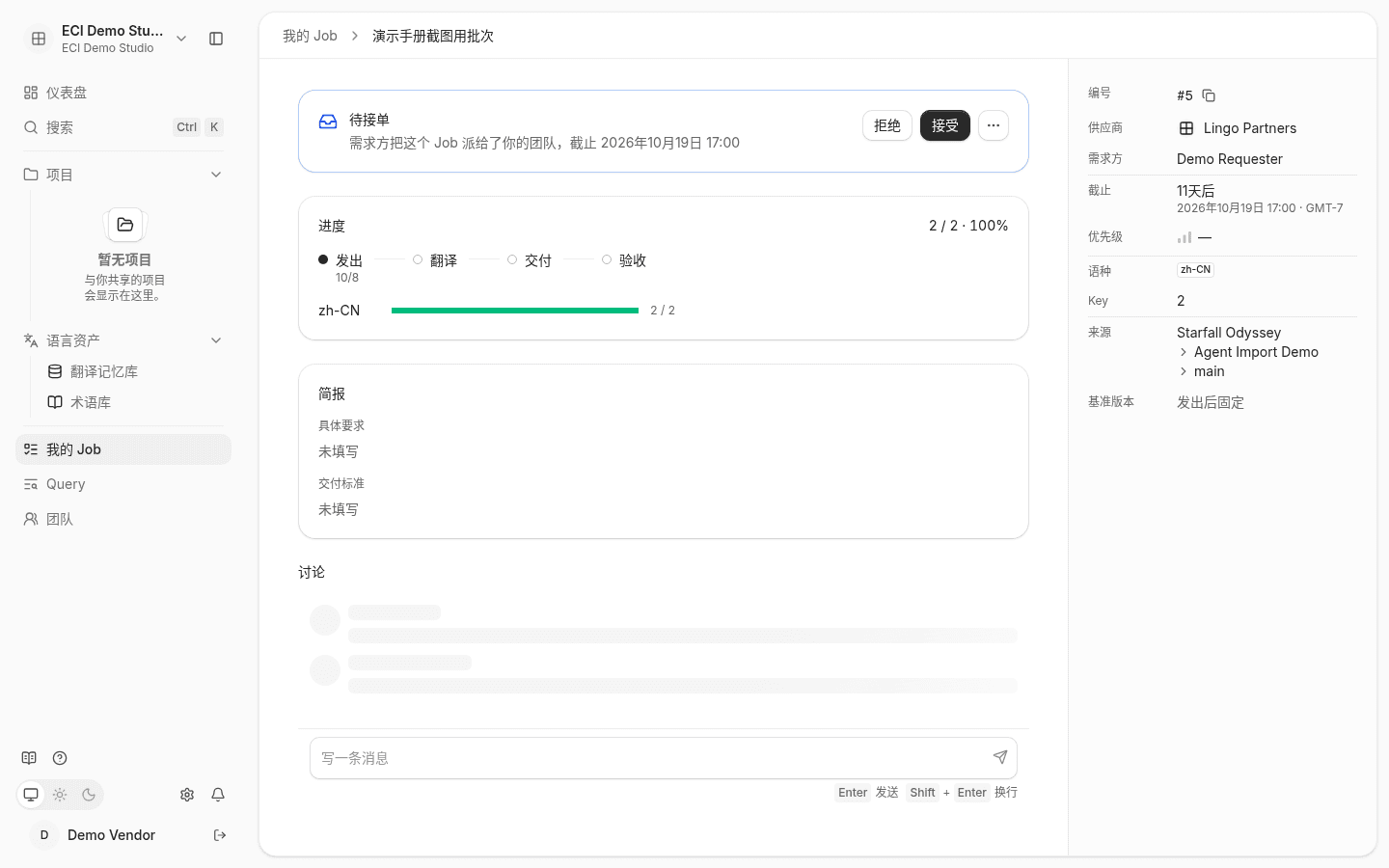
Task: Open notifications bell icon
Action: tap(218, 795)
